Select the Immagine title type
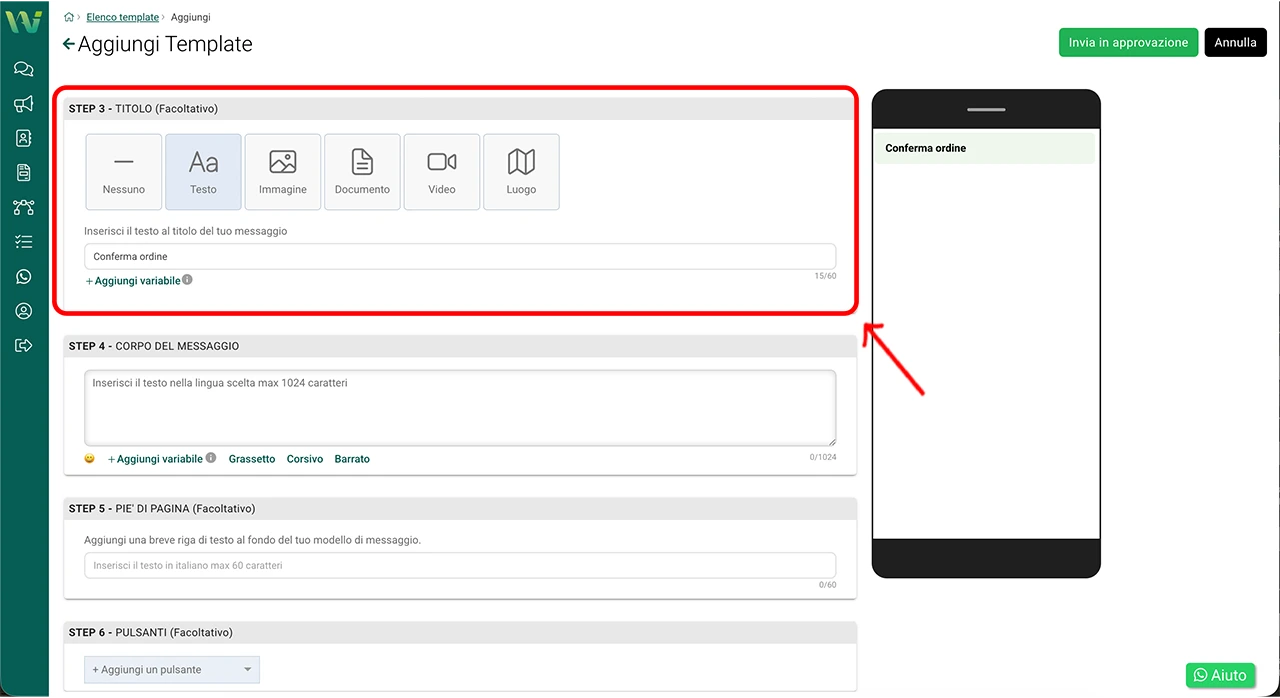1280x698 pixels. tap(283, 172)
